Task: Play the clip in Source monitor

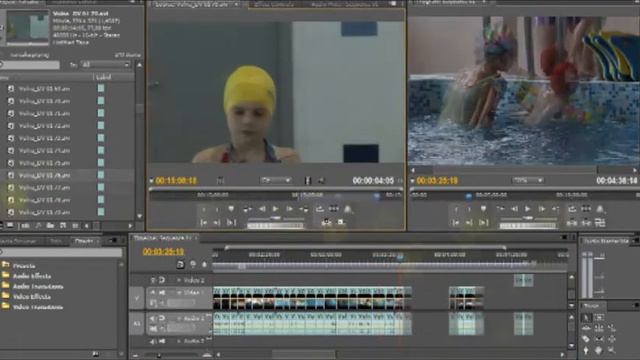Action: (x=276, y=209)
